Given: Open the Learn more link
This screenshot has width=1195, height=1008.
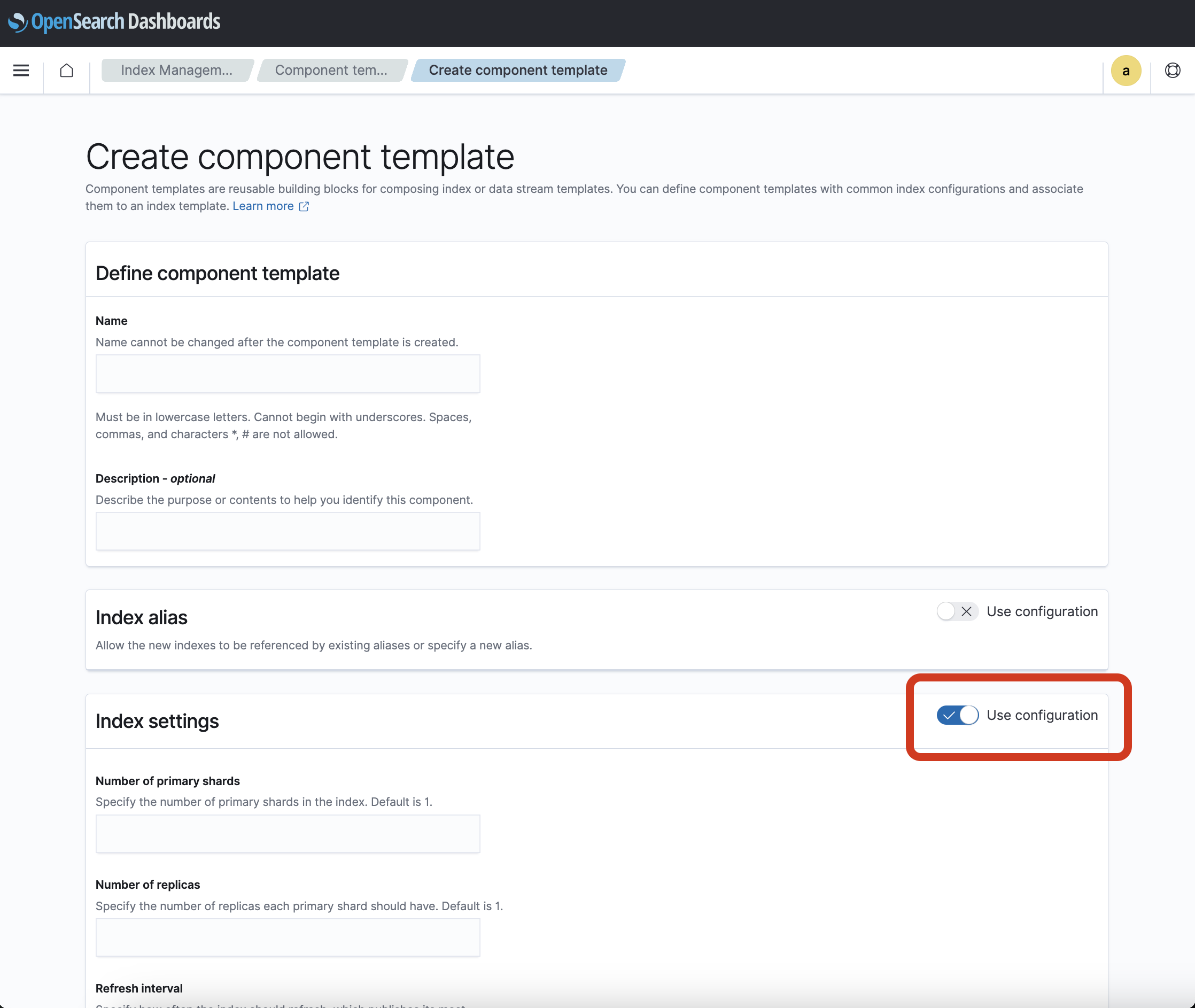Looking at the screenshot, I should click(263, 206).
